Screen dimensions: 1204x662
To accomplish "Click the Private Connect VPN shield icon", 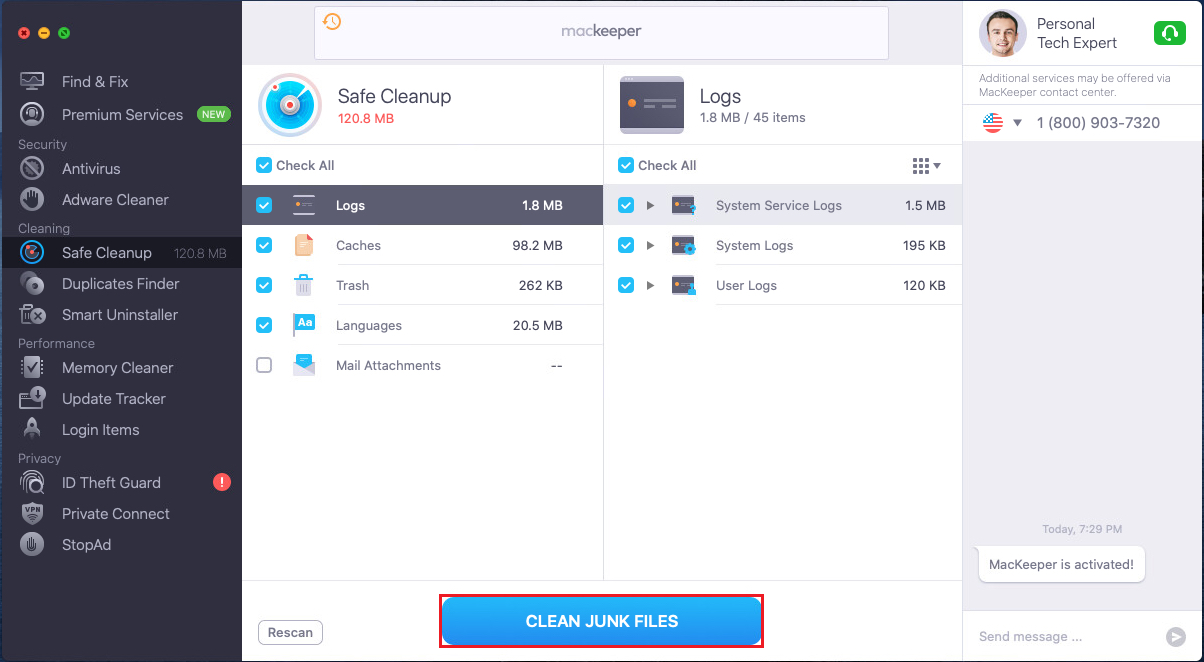I will point(32,513).
